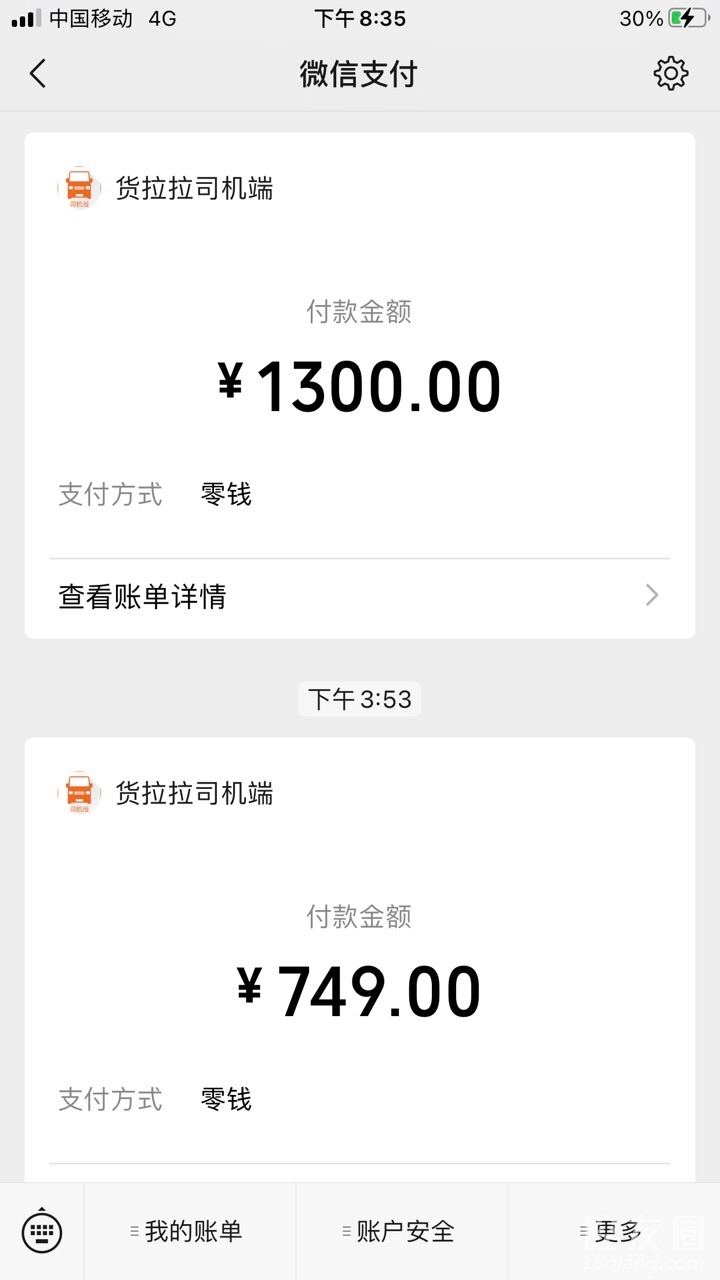Open the settings gear icon
The width and height of the screenshot is (720, 1280).
(x=670, y=73)
